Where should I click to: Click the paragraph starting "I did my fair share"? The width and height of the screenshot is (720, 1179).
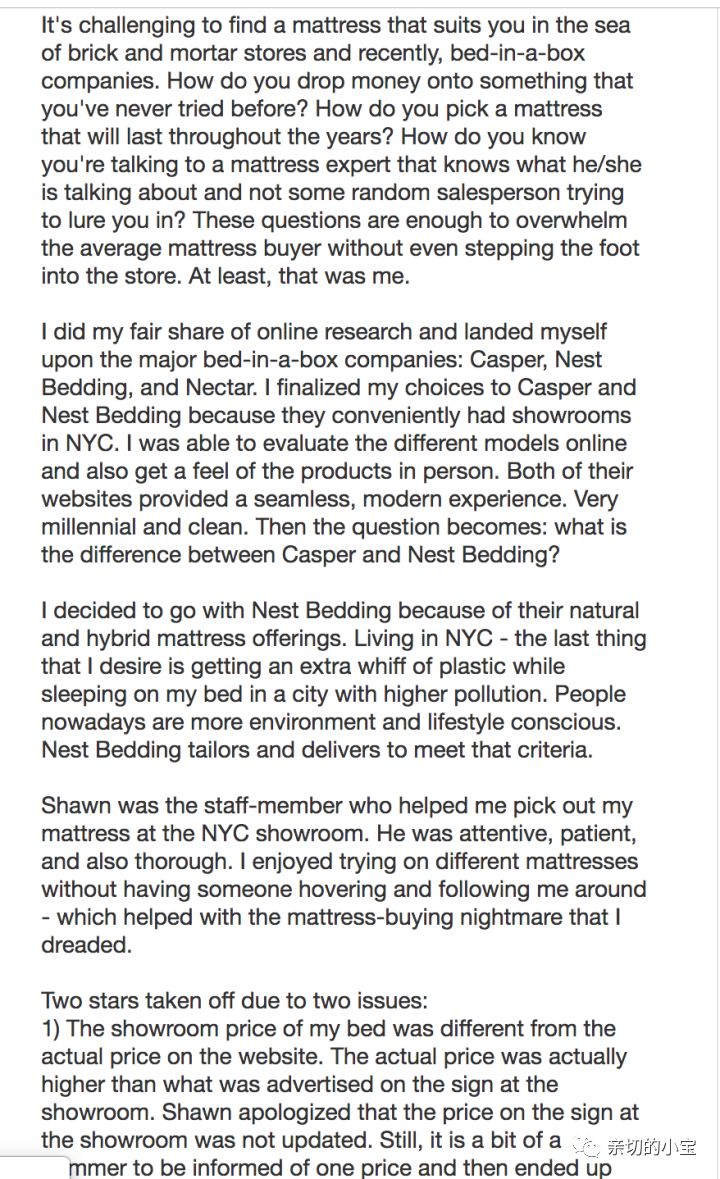(x=324, y=331)
